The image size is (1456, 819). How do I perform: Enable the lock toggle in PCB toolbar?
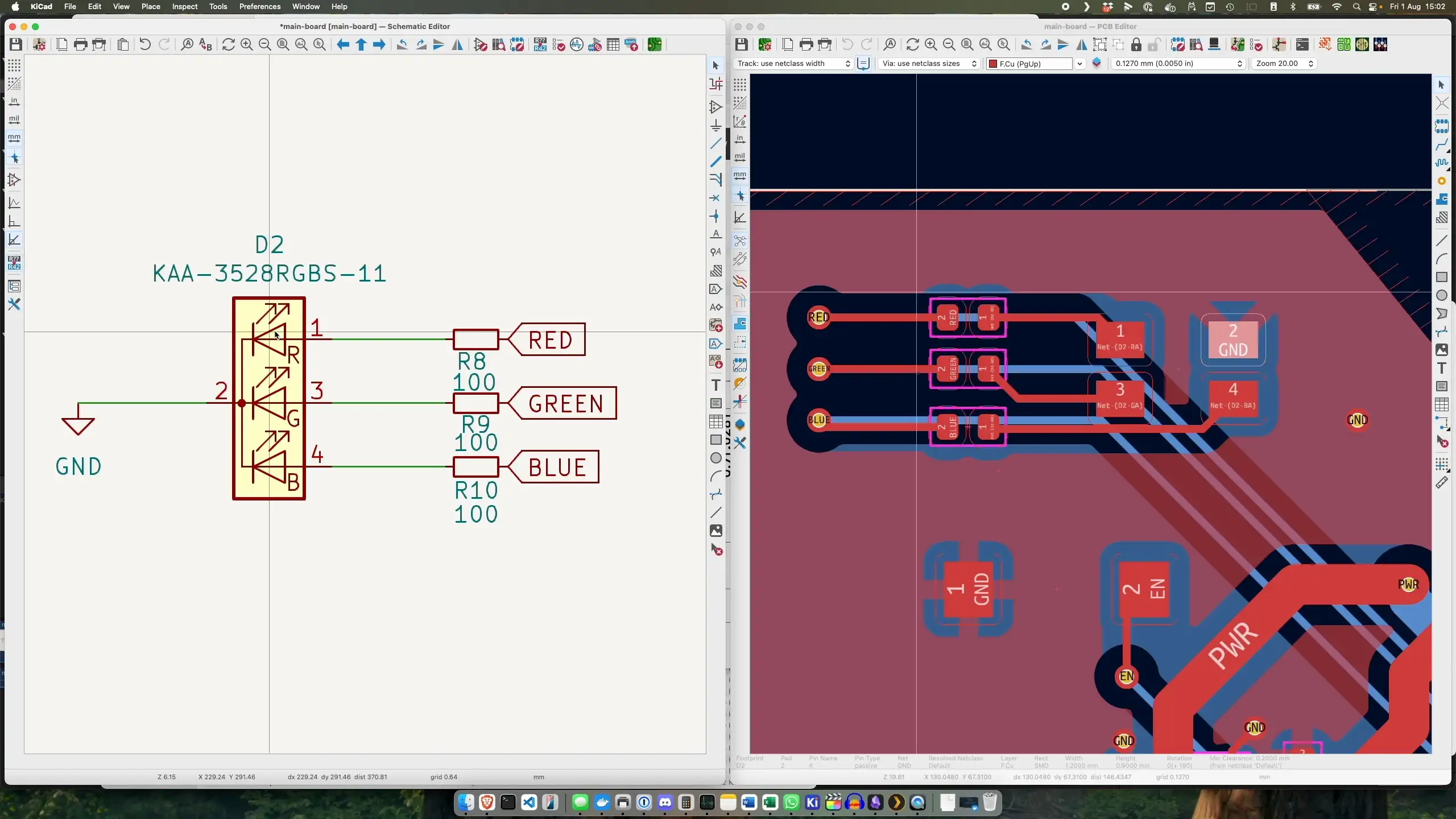1136,45
